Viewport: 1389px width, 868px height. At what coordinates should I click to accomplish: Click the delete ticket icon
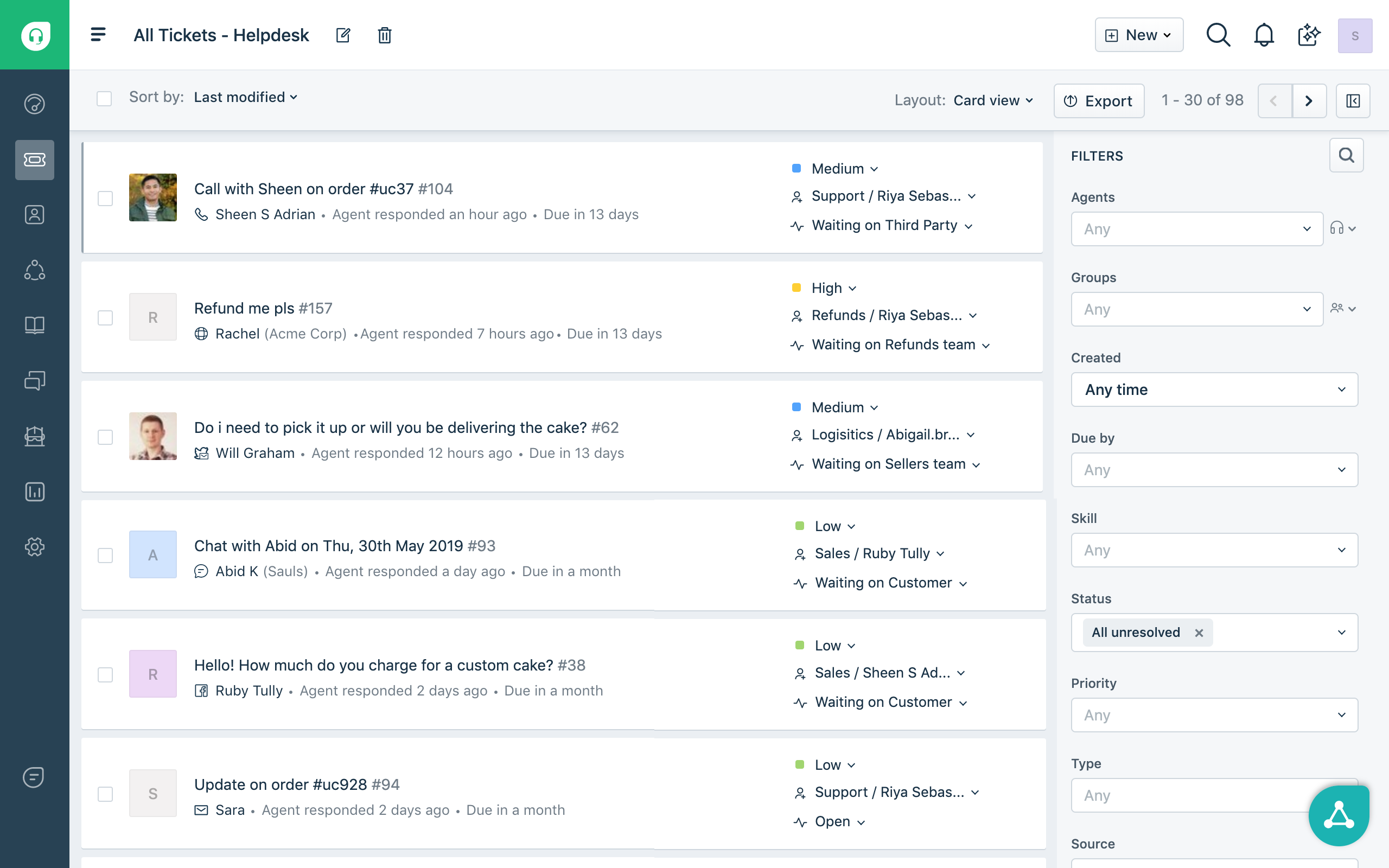click(x=383, y=34)
